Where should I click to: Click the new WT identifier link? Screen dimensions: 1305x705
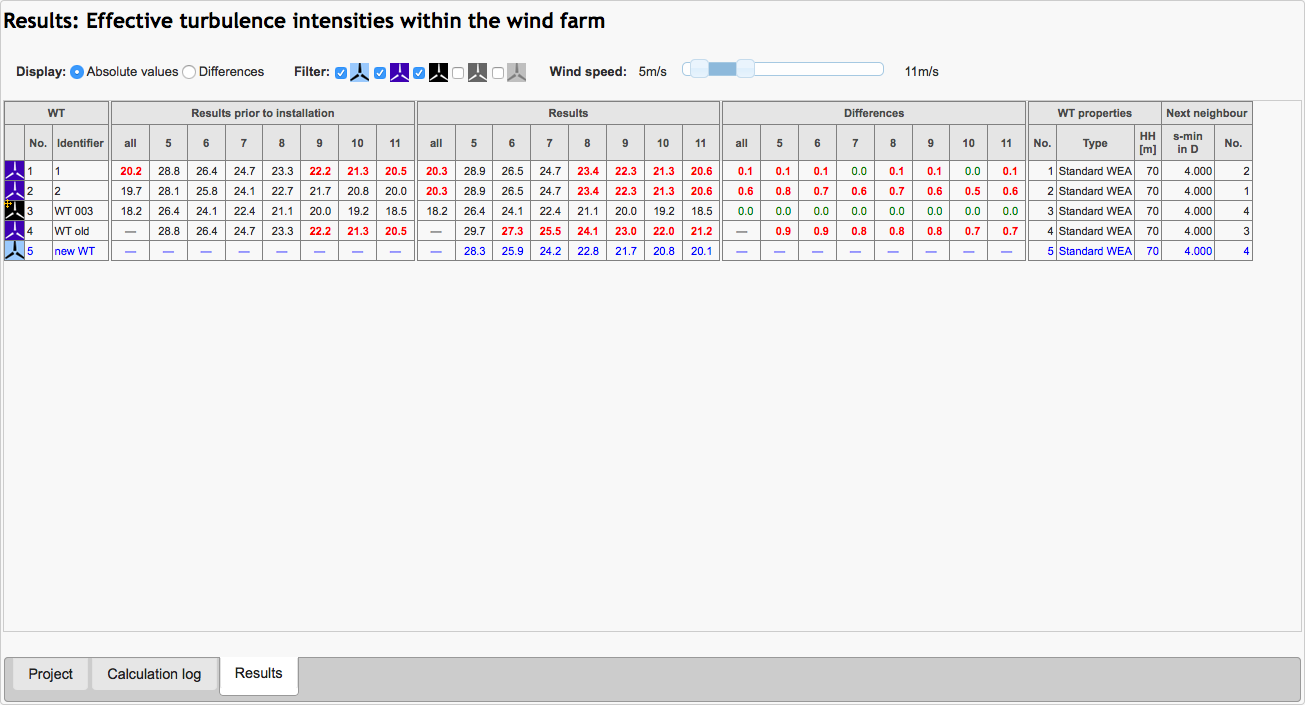(x=75, y=251)
